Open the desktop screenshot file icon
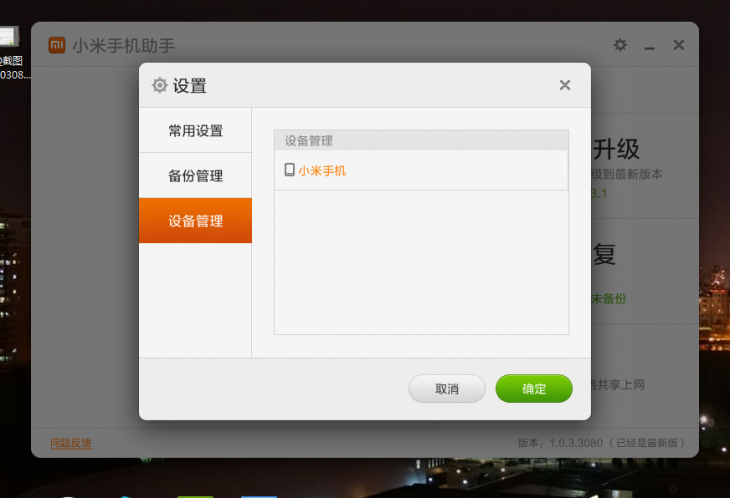The width and height of the screenshot is (730, 498). pyautogui.click(x=9, y=36)
